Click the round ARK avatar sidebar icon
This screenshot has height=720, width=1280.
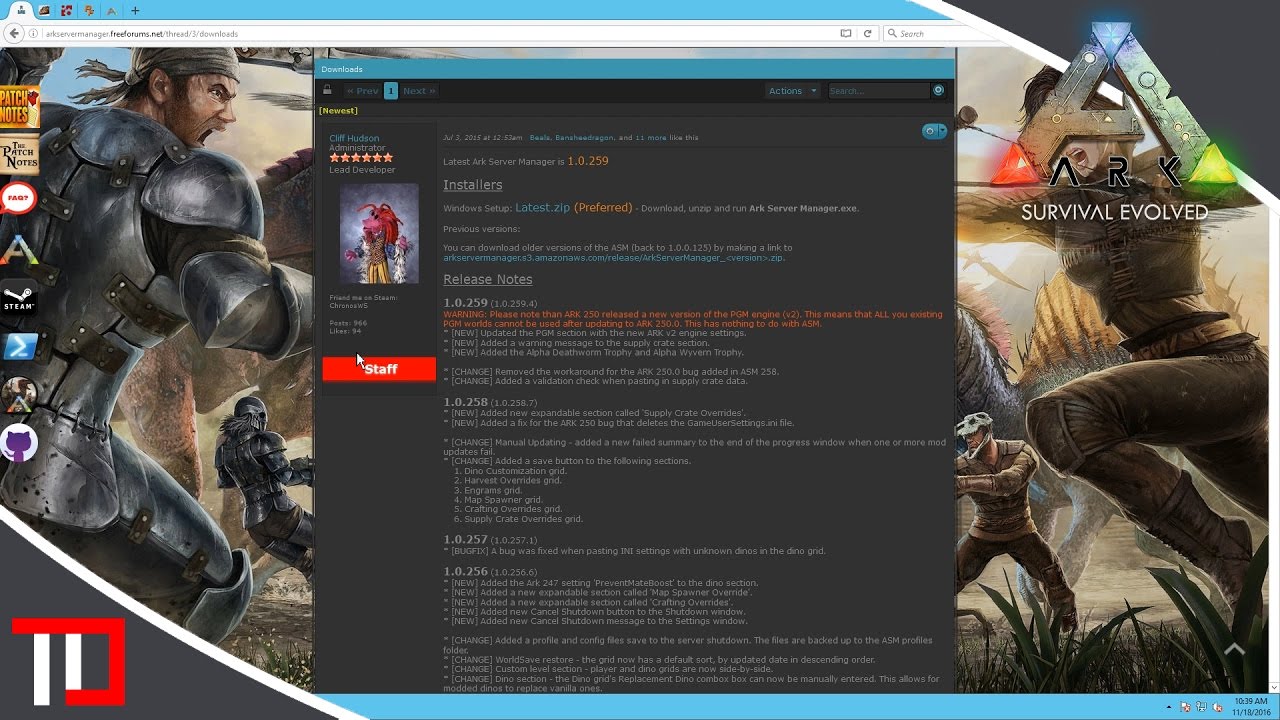coord(18,395)
